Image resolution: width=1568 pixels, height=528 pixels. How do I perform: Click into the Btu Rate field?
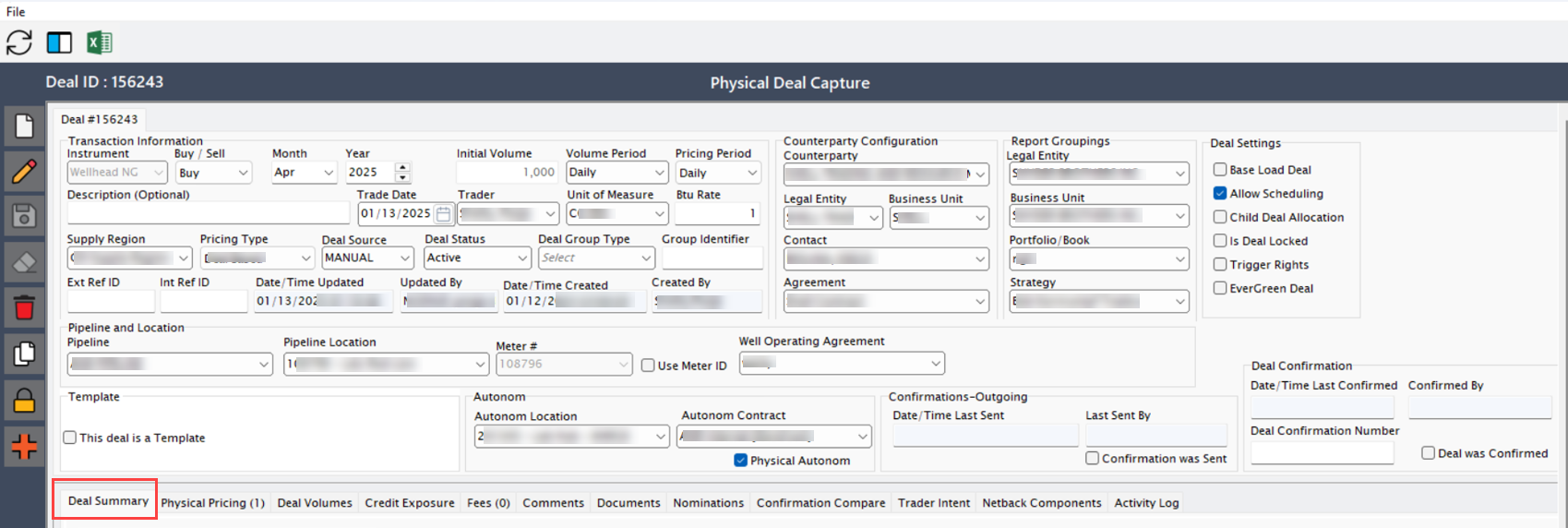click(717, 213)
